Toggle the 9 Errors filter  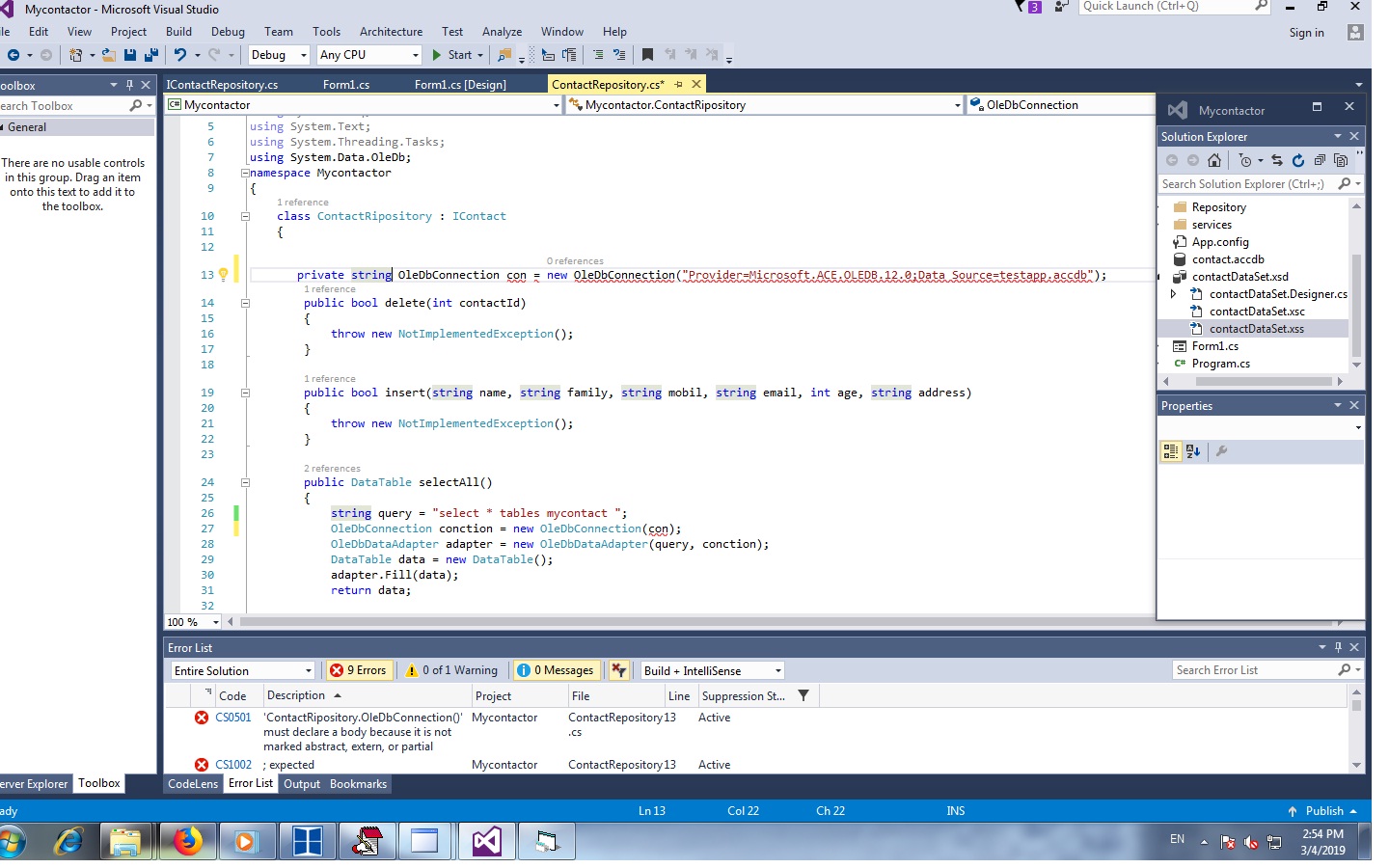click(358, 670)
